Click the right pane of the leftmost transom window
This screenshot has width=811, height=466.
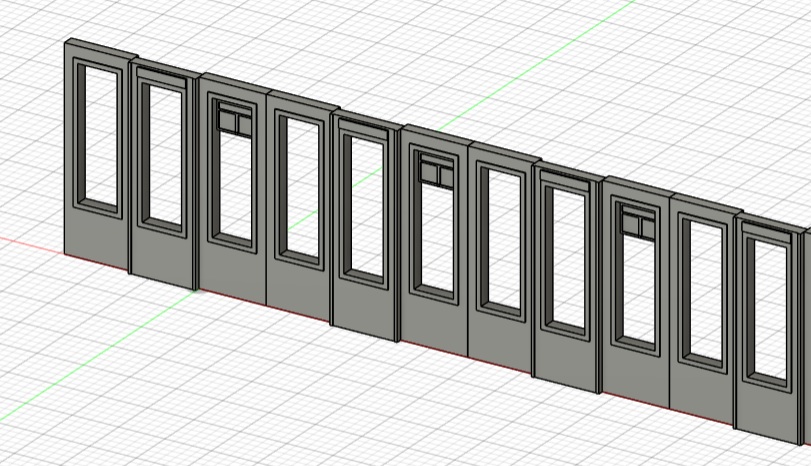tap(241, 124)
